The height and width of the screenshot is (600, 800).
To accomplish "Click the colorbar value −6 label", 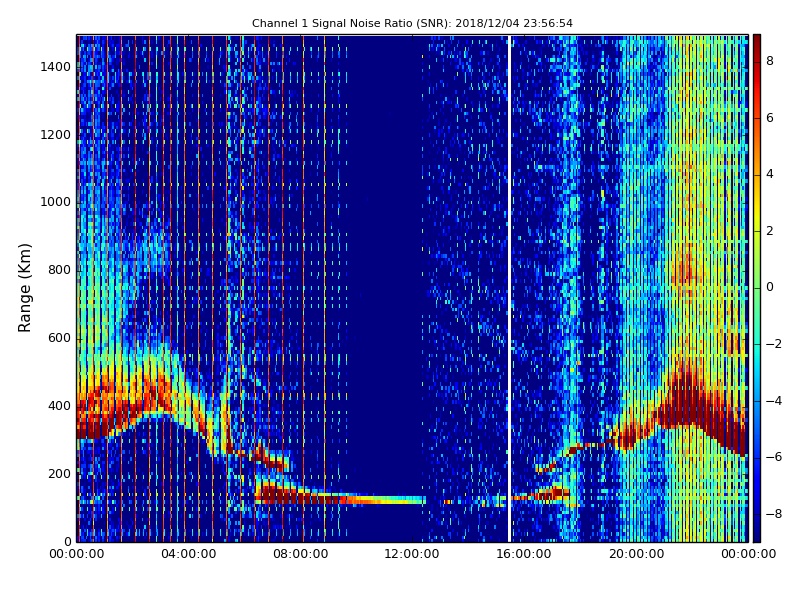I will [773, 457].
